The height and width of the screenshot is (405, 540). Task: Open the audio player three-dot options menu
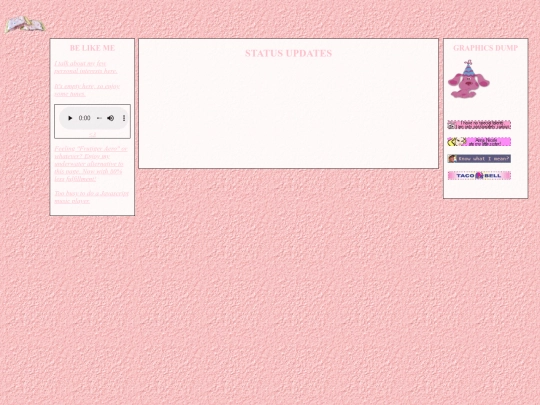pyautogui.click(x=124, y=118)
